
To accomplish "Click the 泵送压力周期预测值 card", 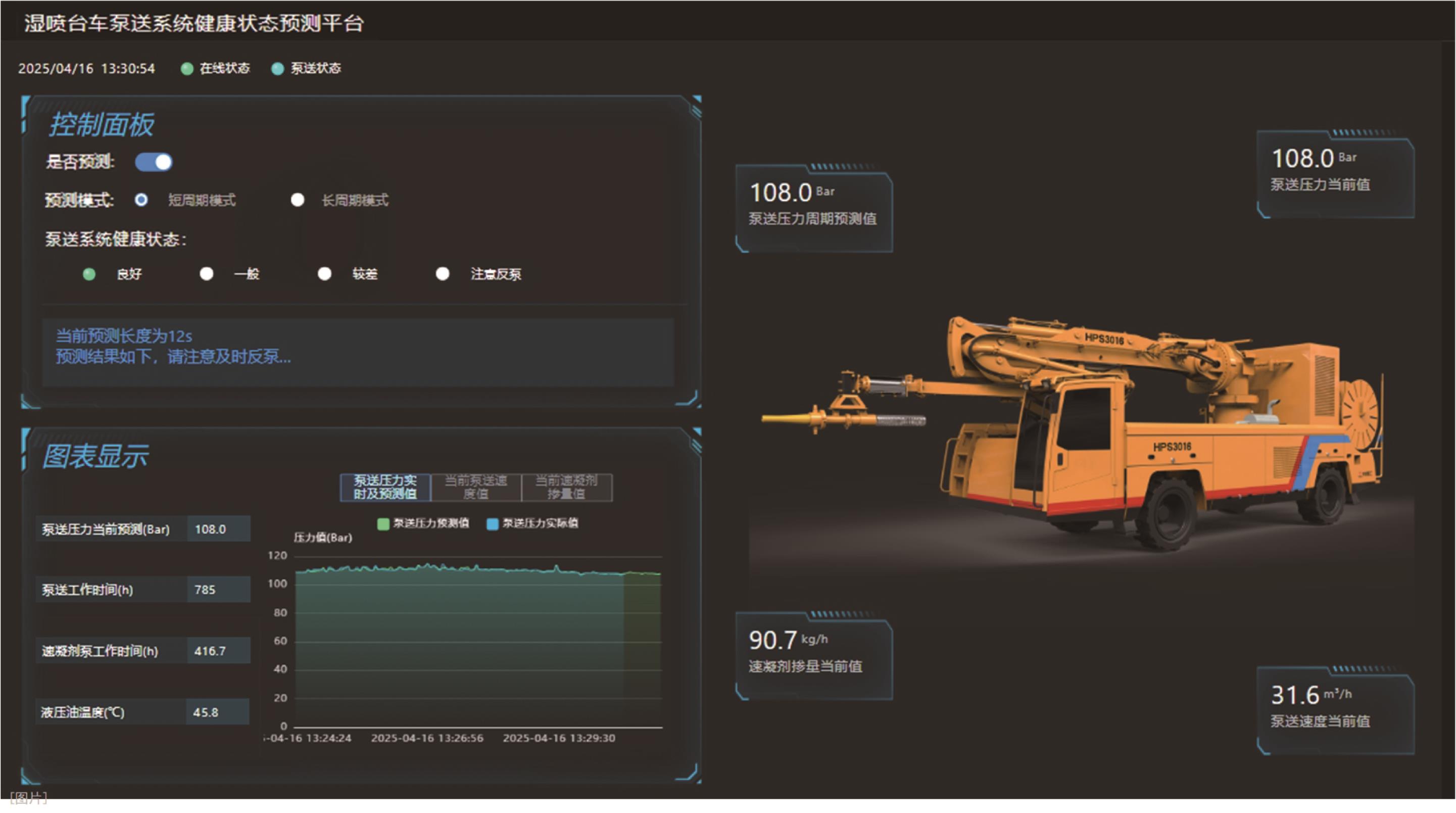I will click(813, 208).
